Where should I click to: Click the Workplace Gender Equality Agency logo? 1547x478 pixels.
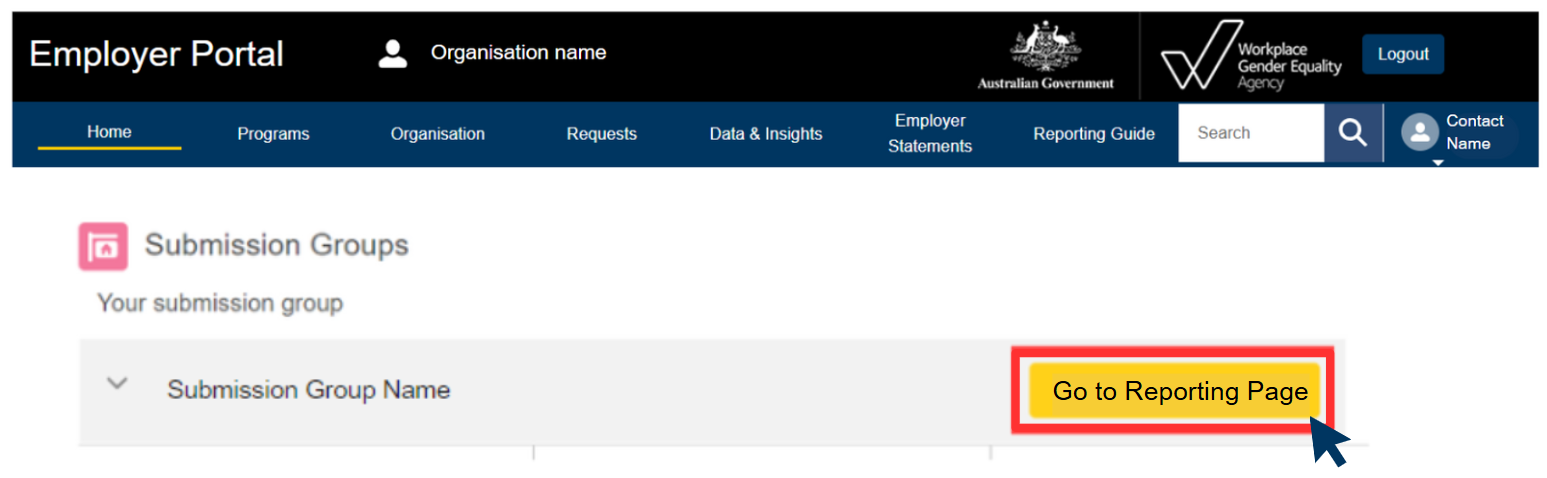tap(1250, 57)
